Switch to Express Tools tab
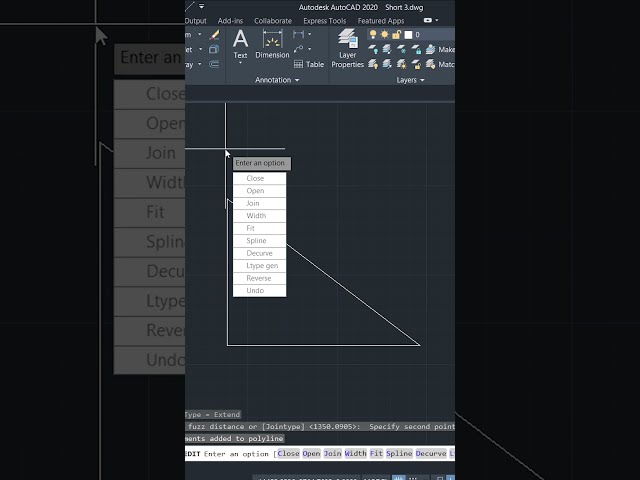Image resolution: width=640 pixels, height=480 pixels. point(324,21)
